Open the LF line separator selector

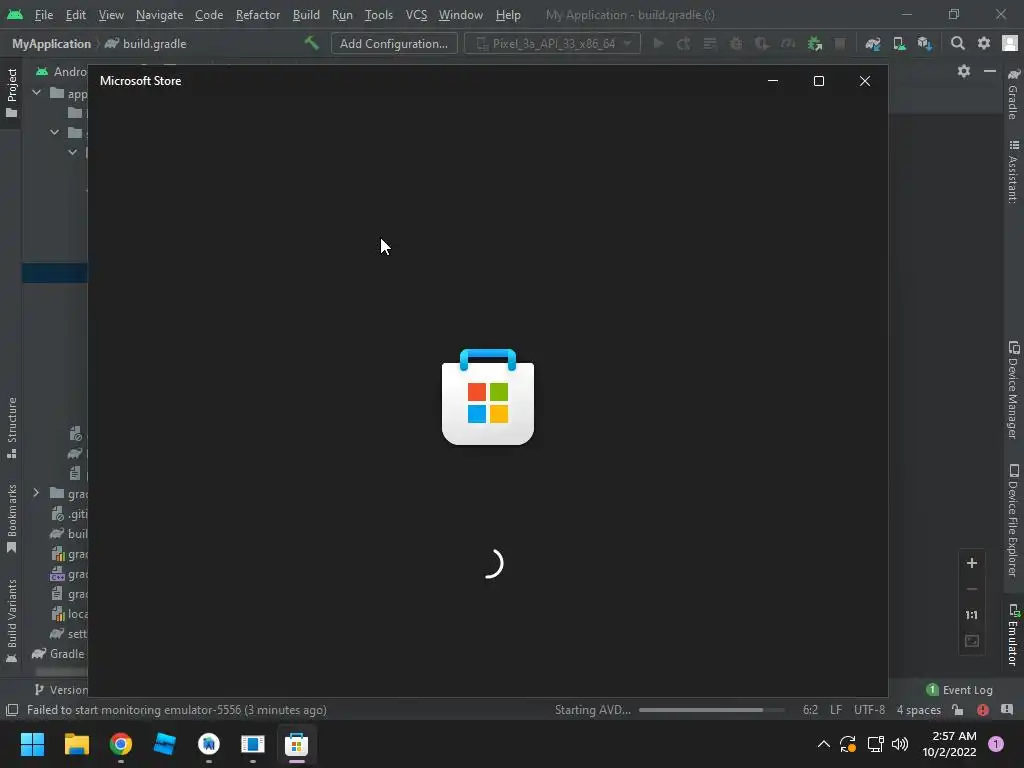point(836,710)
